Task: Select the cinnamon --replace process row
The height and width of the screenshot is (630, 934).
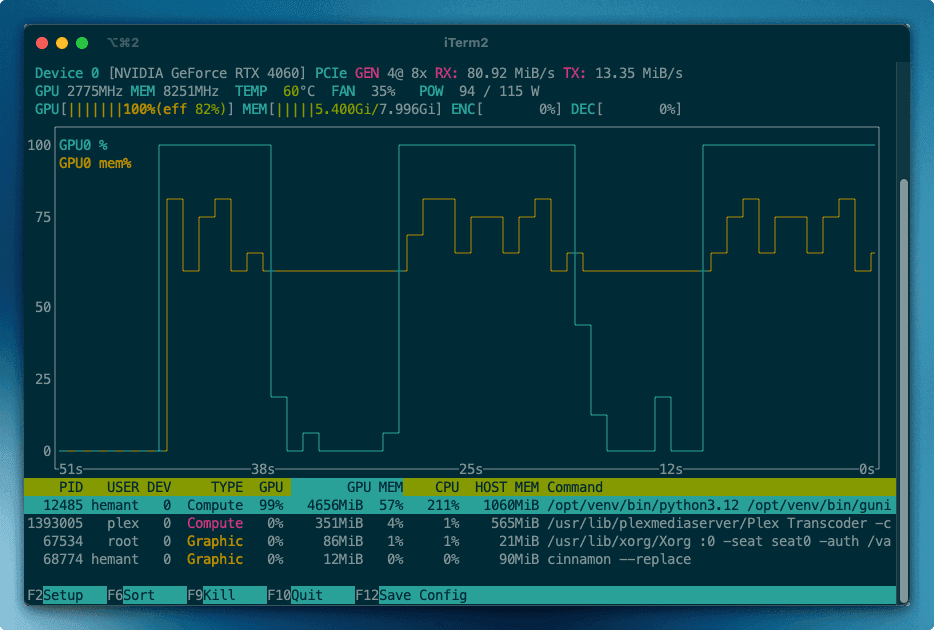Action: (460, 559)
